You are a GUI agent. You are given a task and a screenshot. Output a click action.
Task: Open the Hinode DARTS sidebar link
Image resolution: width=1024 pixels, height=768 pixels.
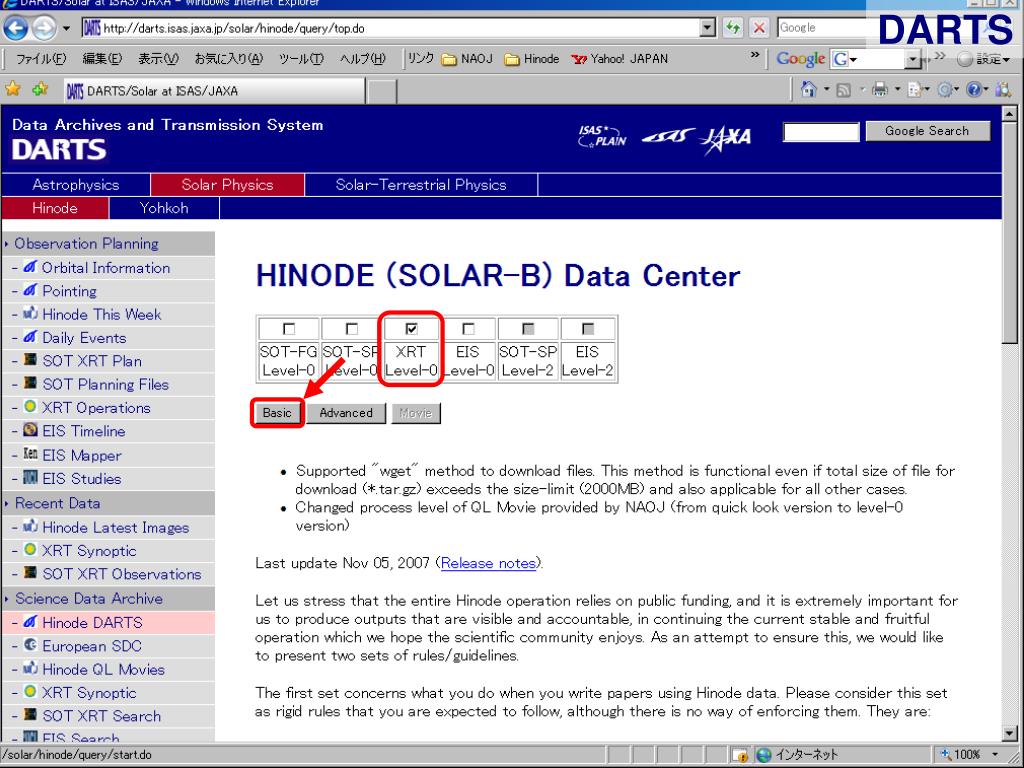click(92, 622)
